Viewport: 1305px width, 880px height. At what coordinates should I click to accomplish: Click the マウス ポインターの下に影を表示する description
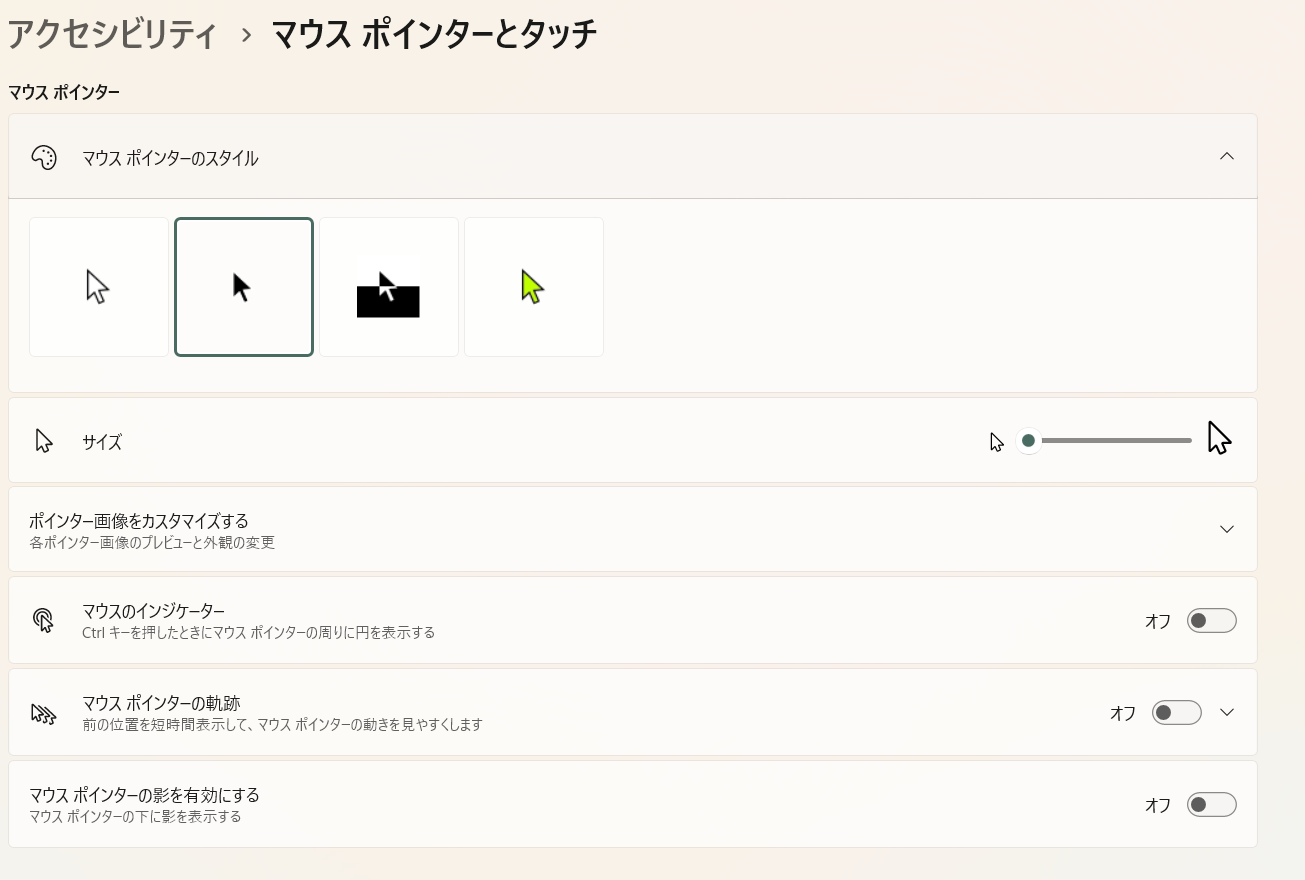click(x=135, y=817)
